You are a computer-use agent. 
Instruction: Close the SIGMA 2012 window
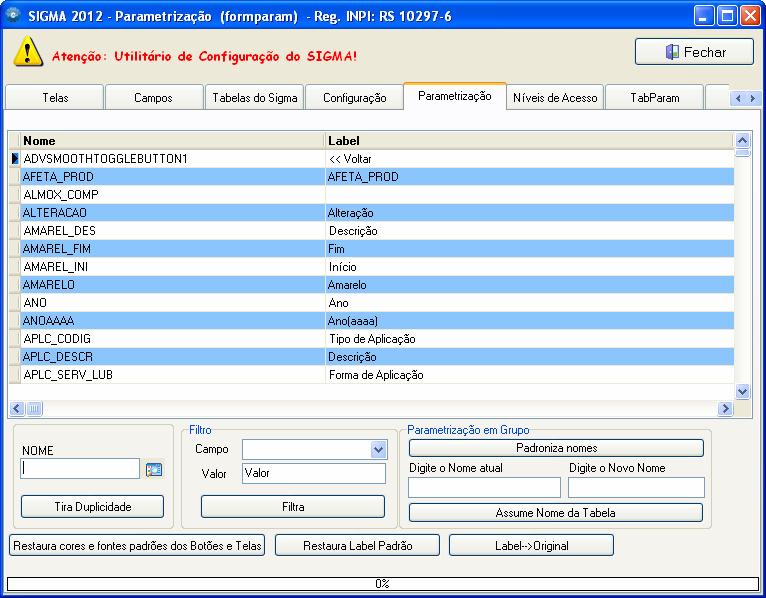click(749, 16)
